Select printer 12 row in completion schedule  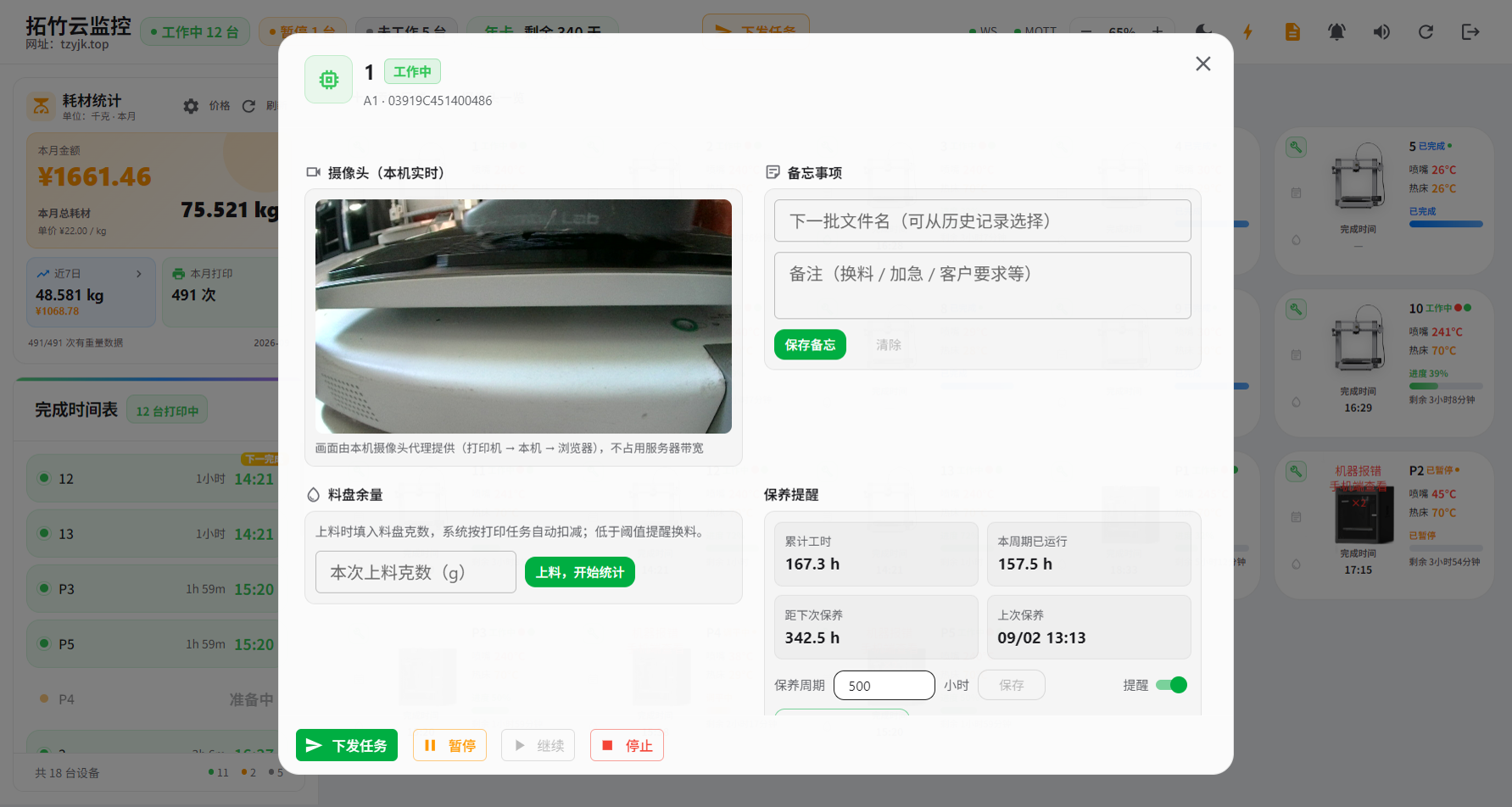(153, 479)
